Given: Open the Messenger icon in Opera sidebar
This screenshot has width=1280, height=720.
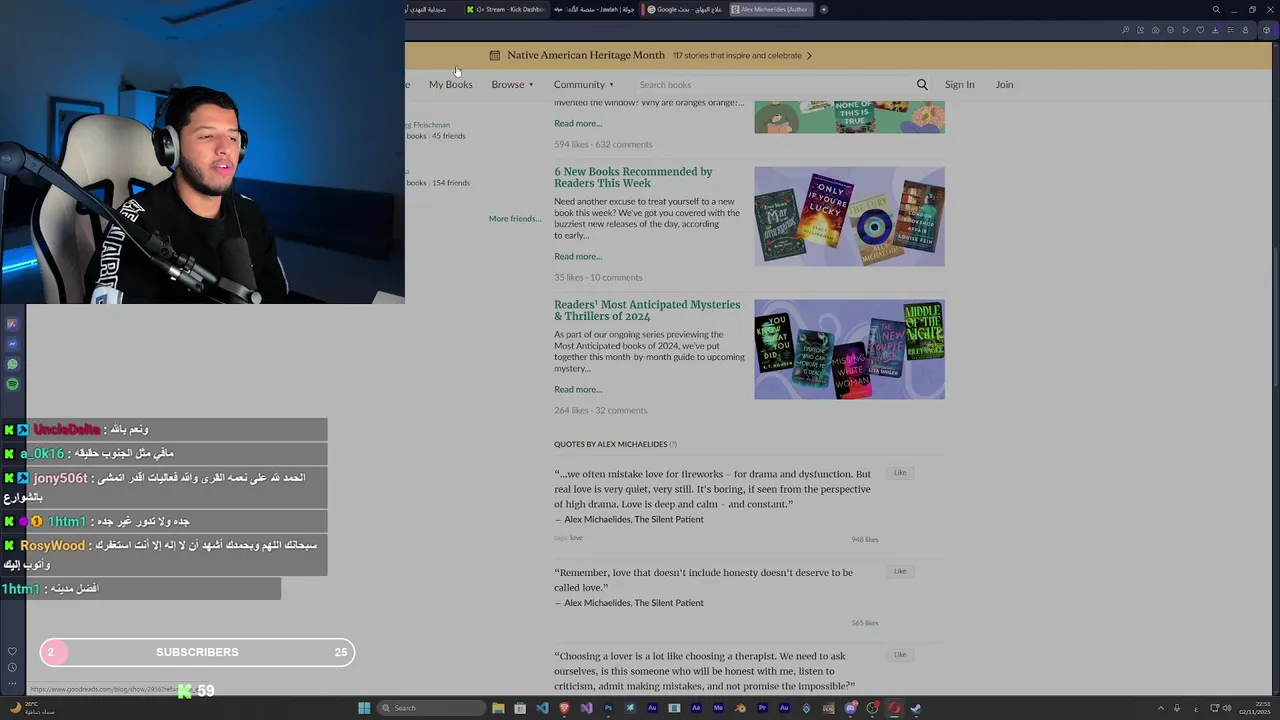Looking at the screenshot, I should point(12,344).
